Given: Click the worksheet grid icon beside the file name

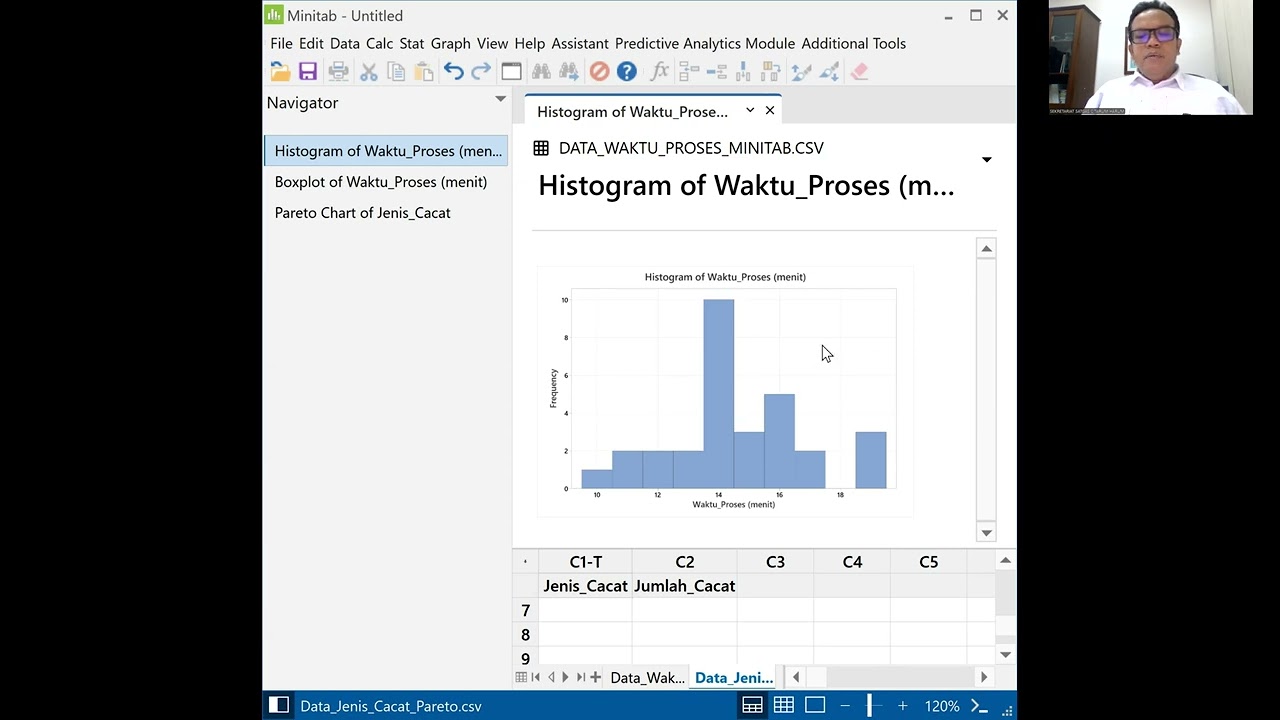Looking at the screenshot, I should pyautogui.click(x=541, y=148).
